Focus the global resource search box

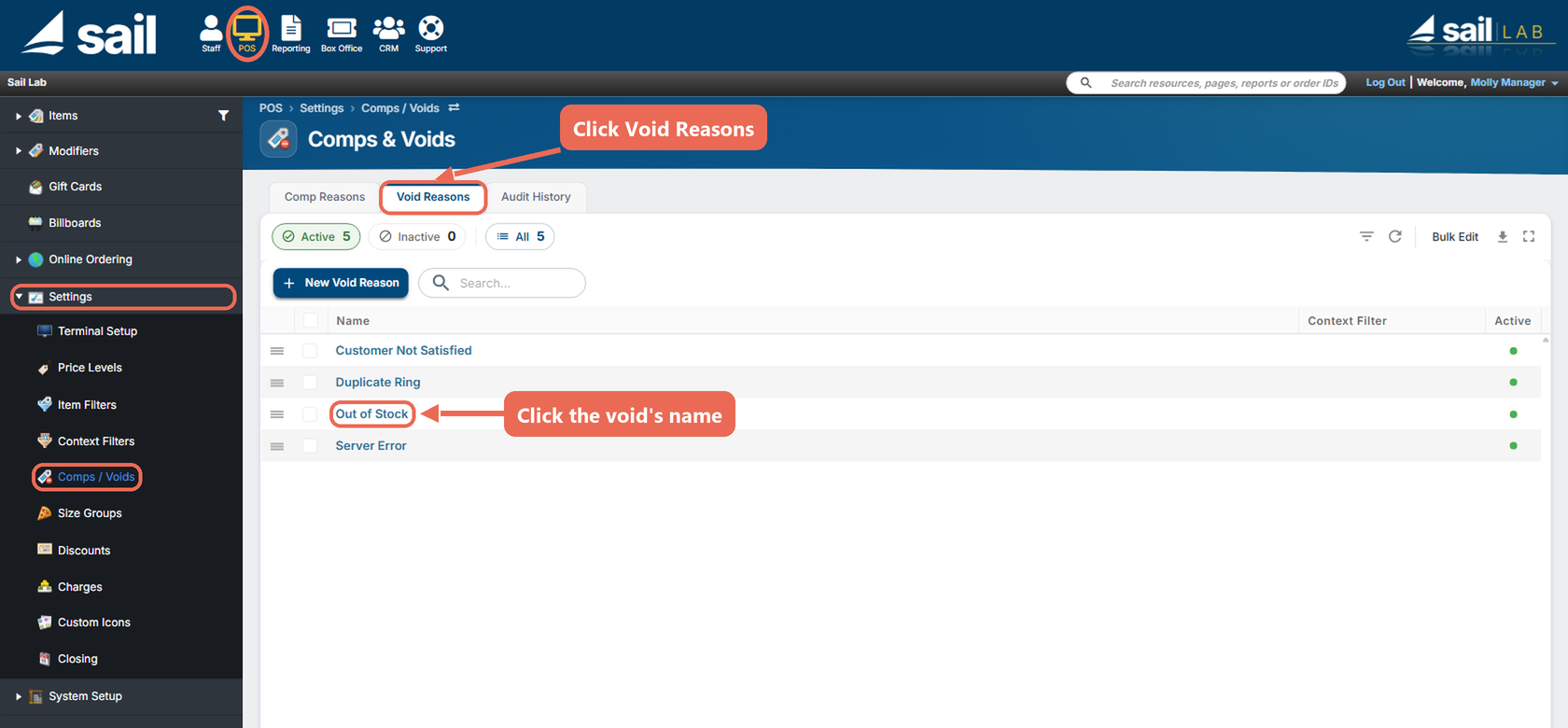[1206, 83]
